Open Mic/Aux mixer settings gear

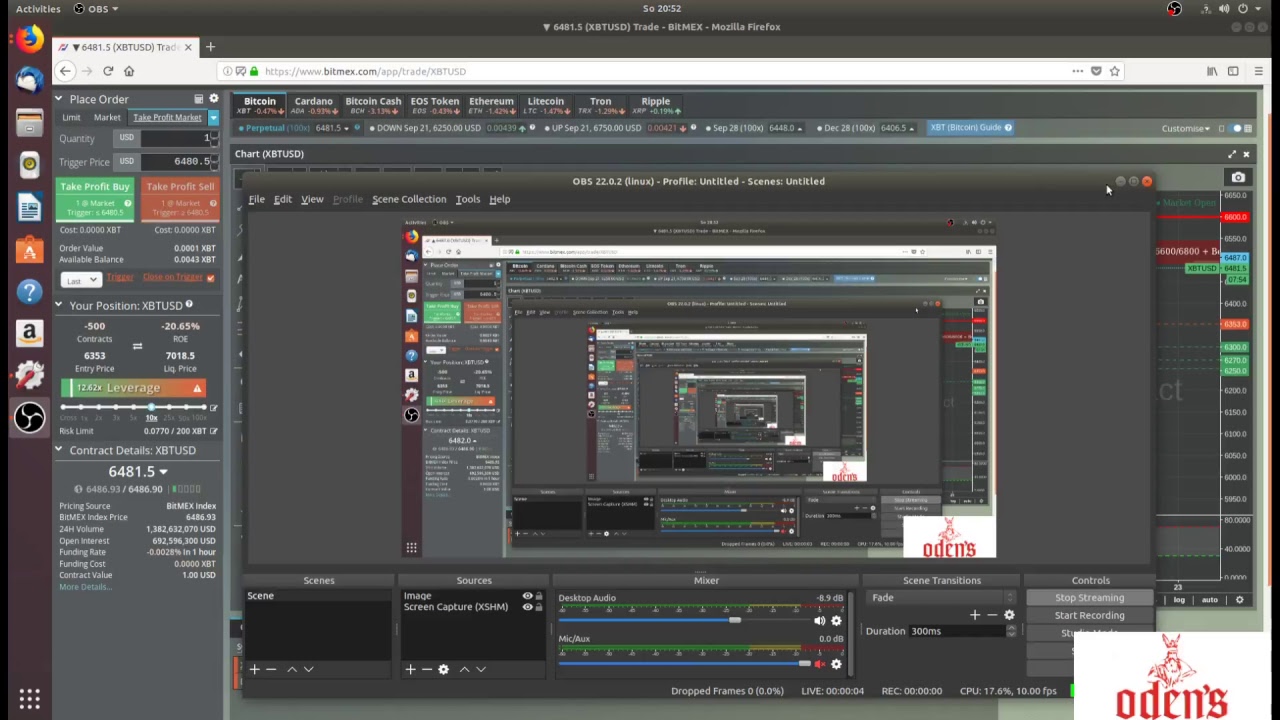pos(836,664)
